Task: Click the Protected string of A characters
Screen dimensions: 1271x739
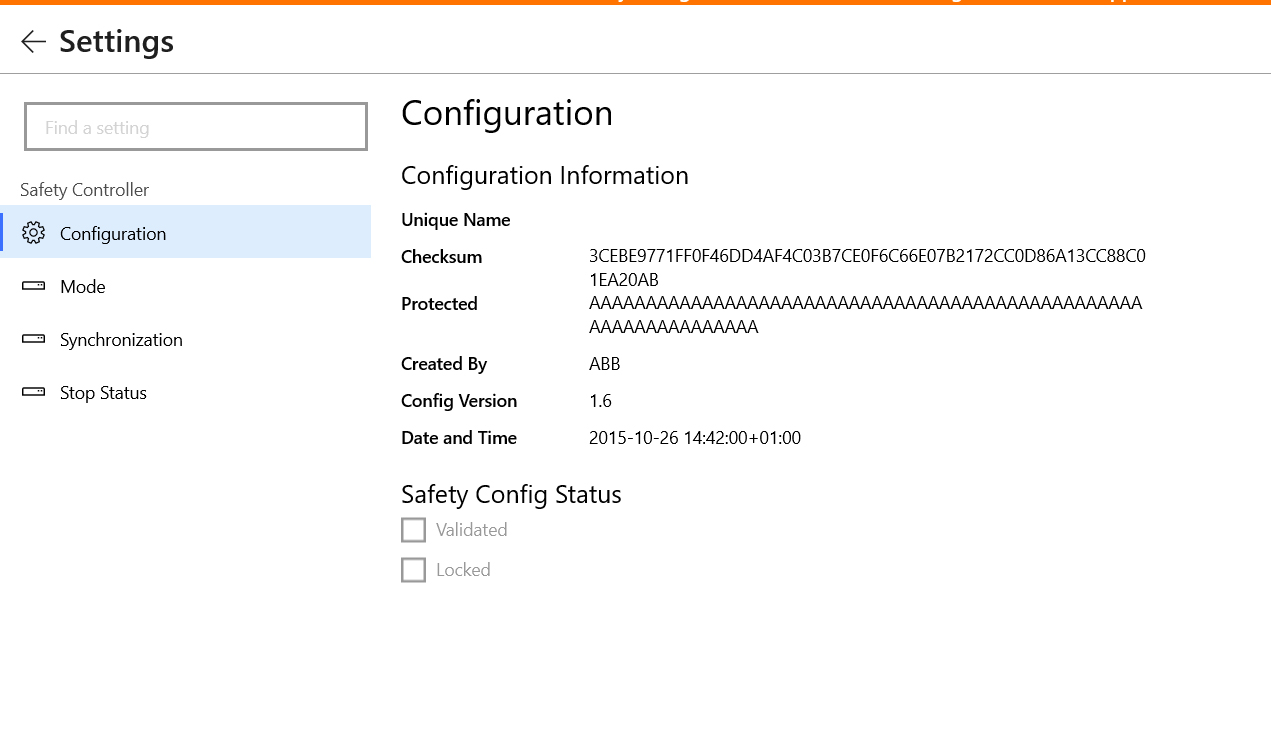Action: coord(866,302)
